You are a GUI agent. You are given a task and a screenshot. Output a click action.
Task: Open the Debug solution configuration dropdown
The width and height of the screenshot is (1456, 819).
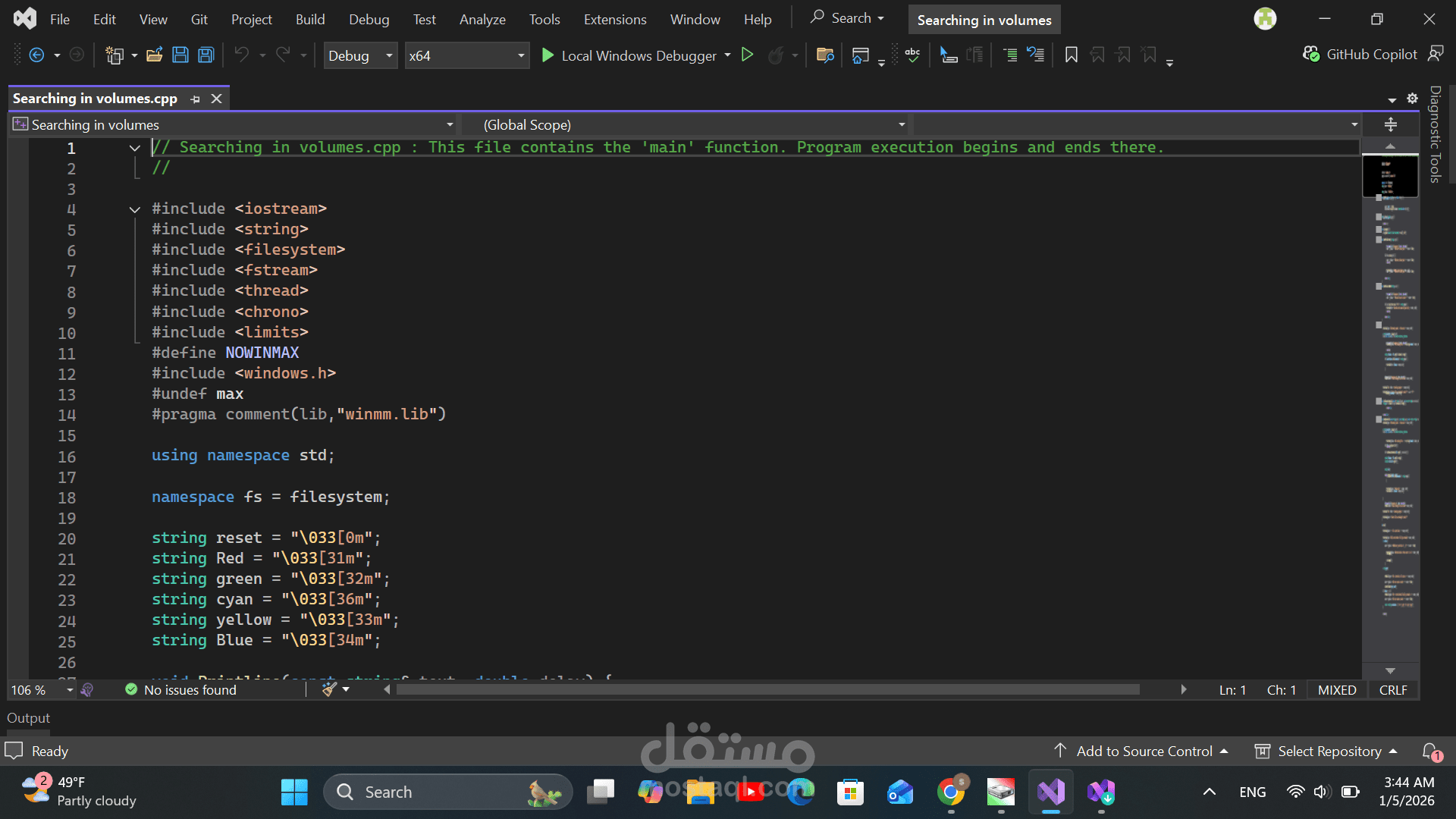360,55
